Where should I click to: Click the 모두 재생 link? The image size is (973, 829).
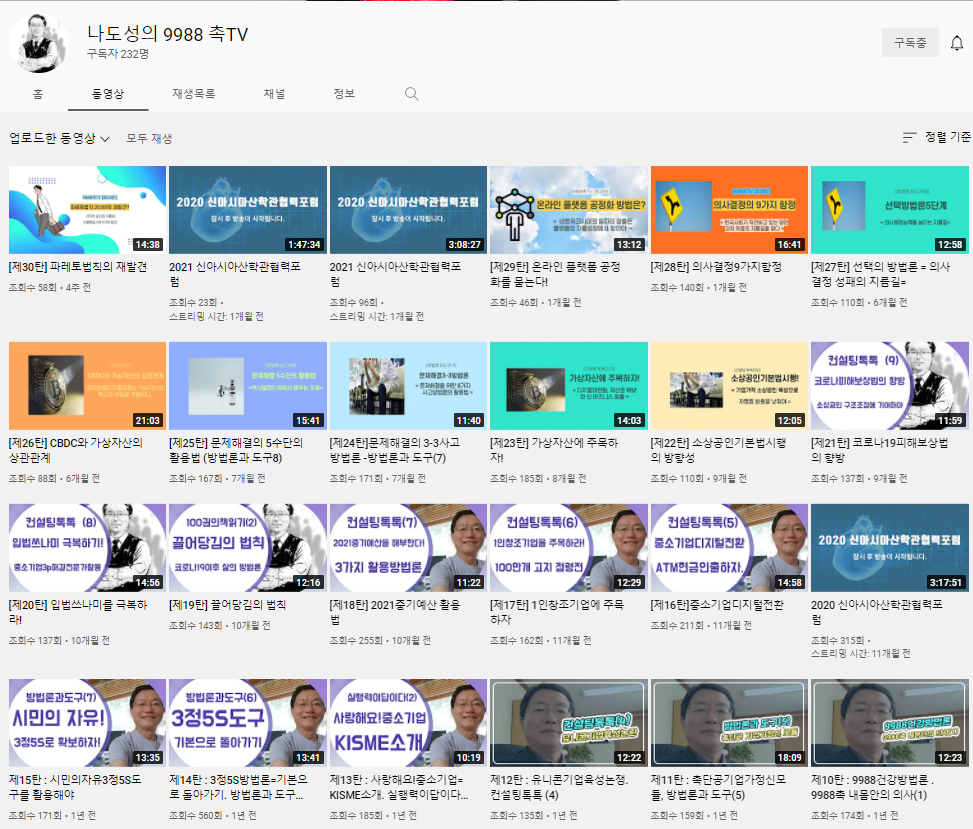click(149, 138)
